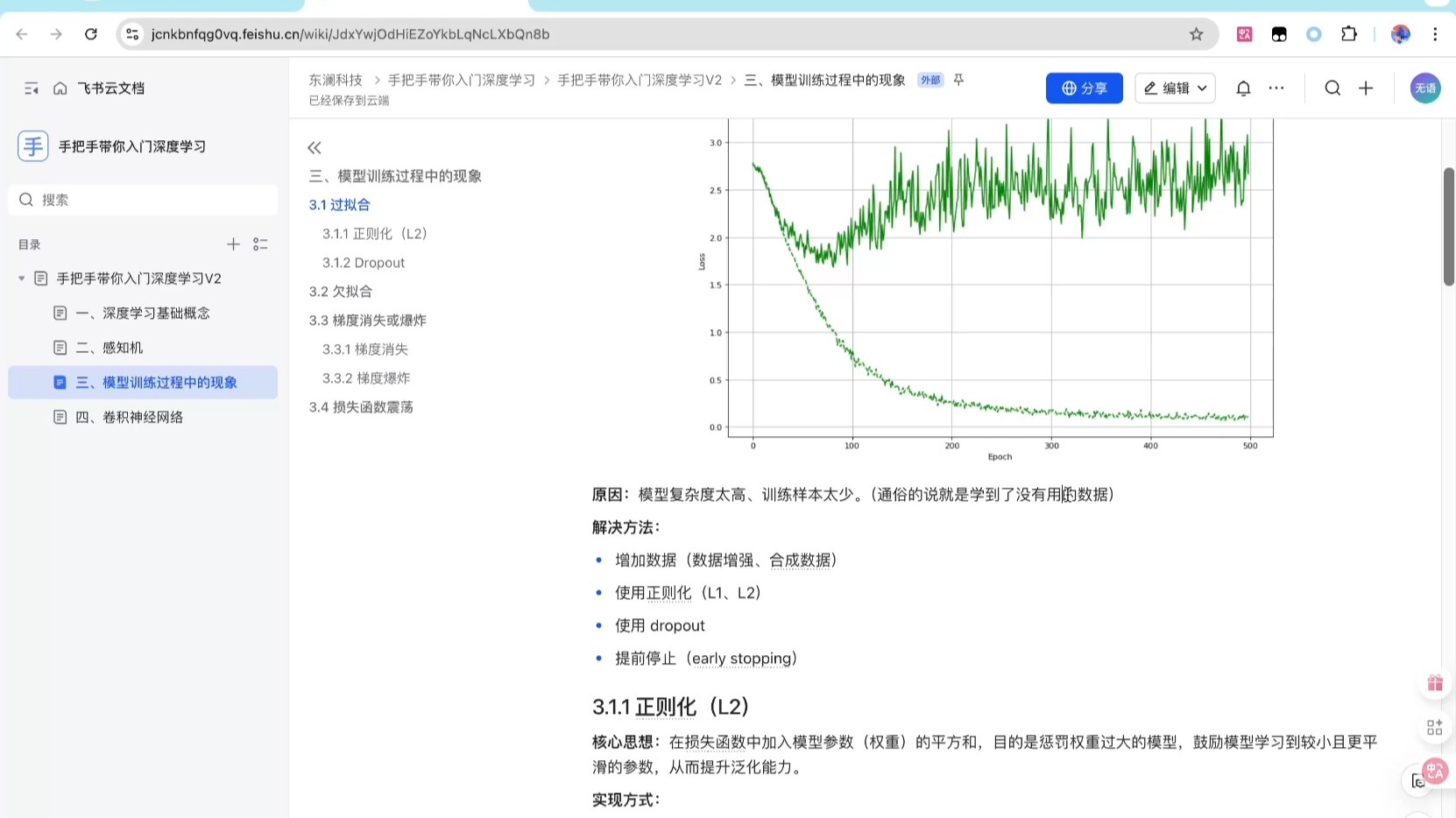Open the 无语 user avatar
1456x818 pixels.
(1425, 88)
